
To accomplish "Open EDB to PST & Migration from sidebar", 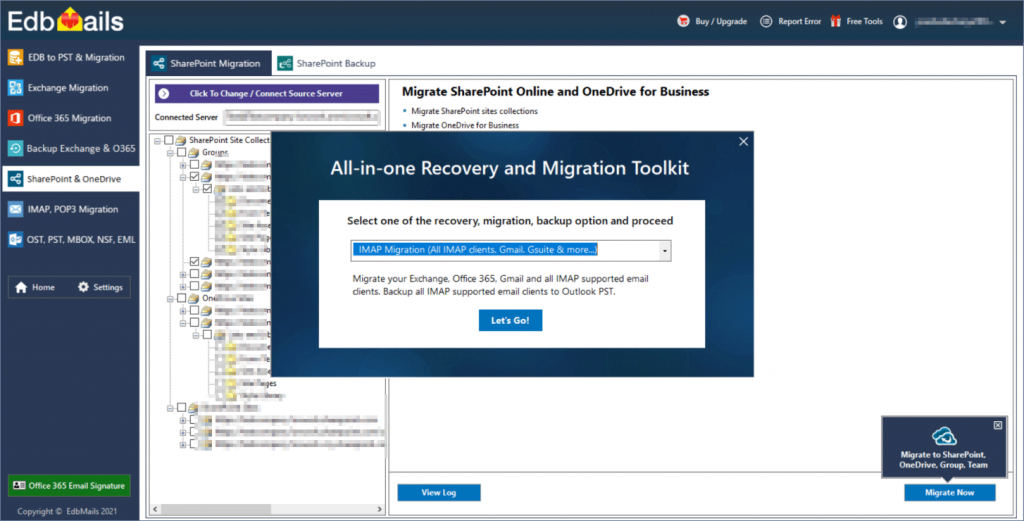I will click(69, 57).
